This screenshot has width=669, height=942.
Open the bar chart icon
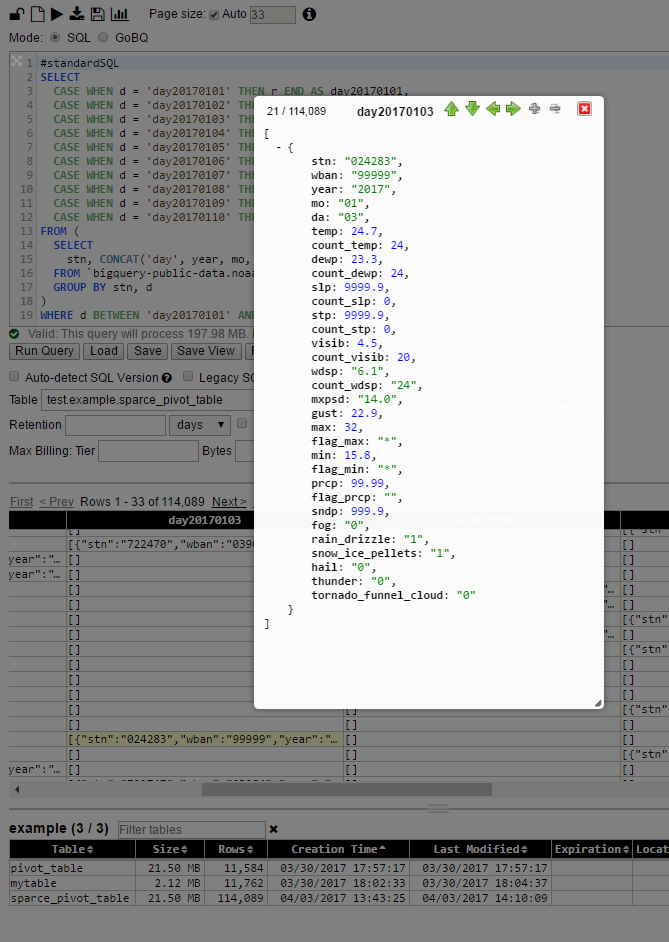click(x=120, y=14)
